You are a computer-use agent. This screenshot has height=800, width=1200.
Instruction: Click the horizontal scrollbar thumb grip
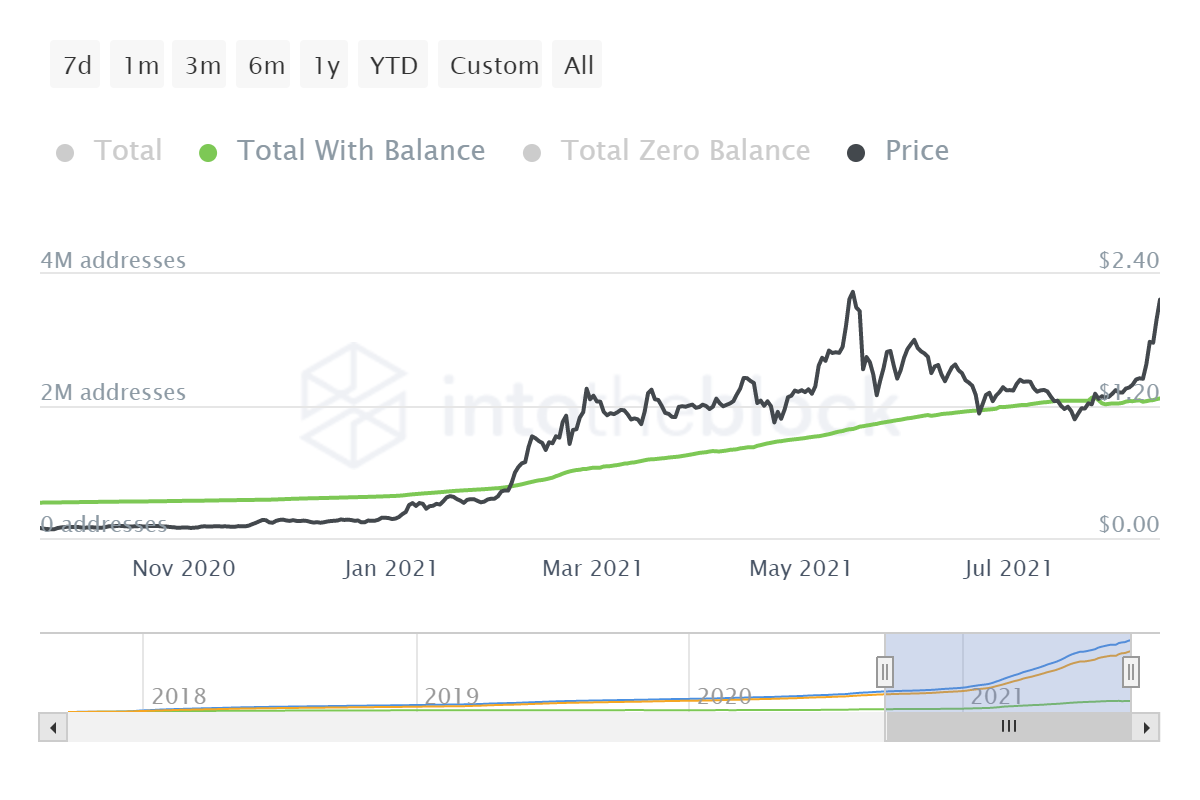pyautogui.click(x=1008, y=727)
